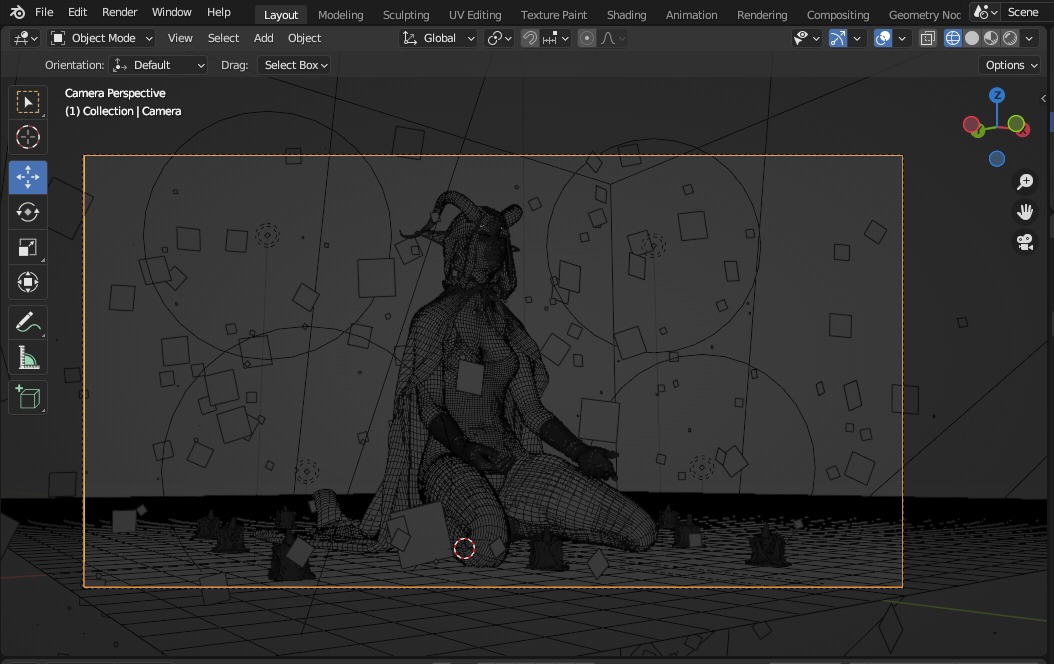
Task: Select the Annotate pencil tool
Action: 28,323
